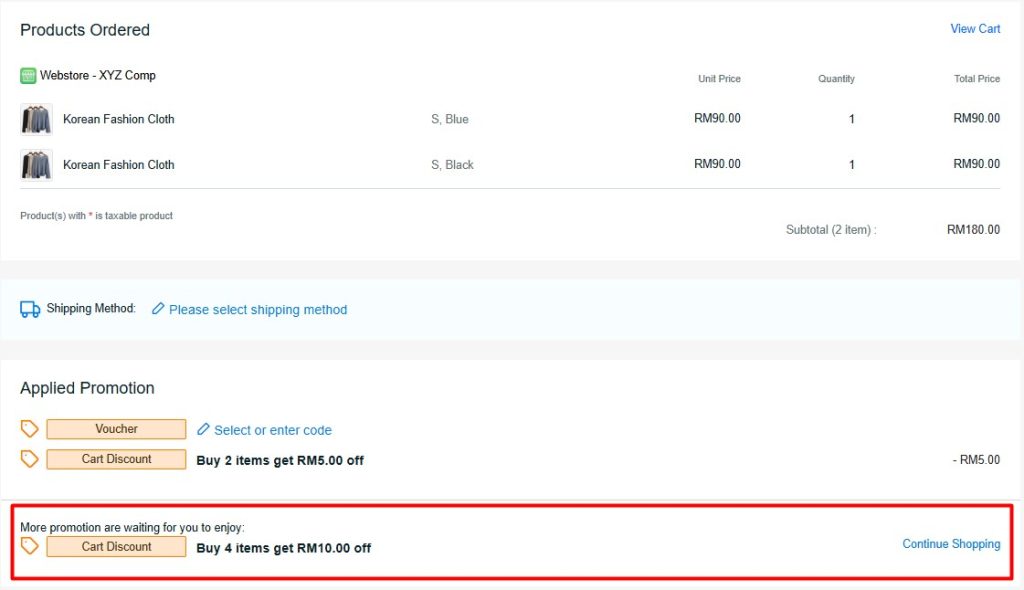
Task: Click Korean Fashion Cloth name in S, Black row
Action: coord(118,165)
